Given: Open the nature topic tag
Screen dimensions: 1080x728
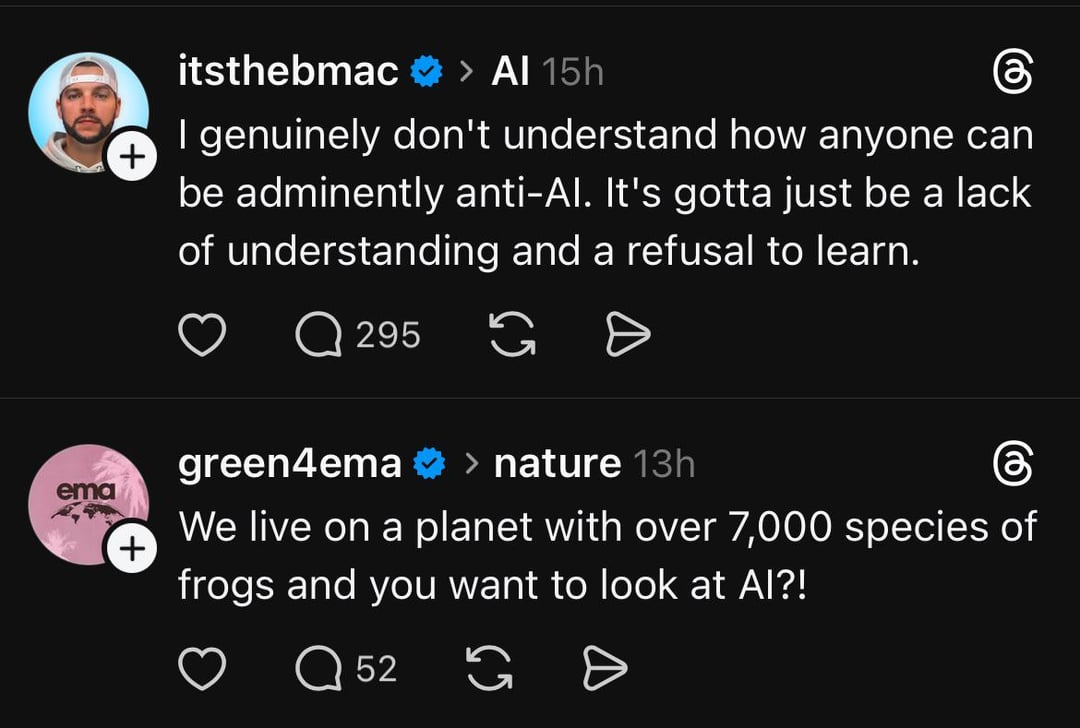Looking at the screenshot, I should point(557,464).
